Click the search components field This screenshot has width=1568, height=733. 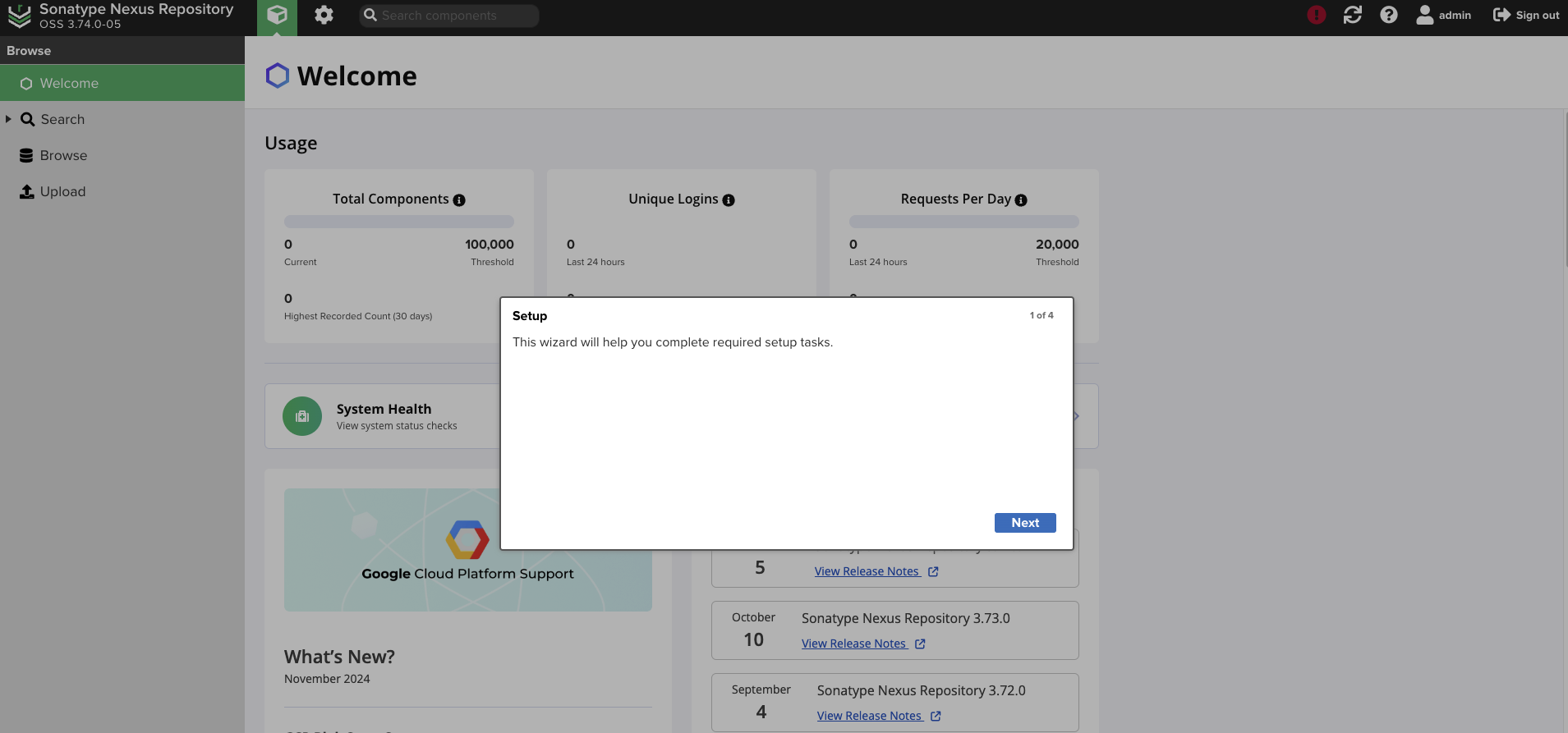click(x=449, y=16)
